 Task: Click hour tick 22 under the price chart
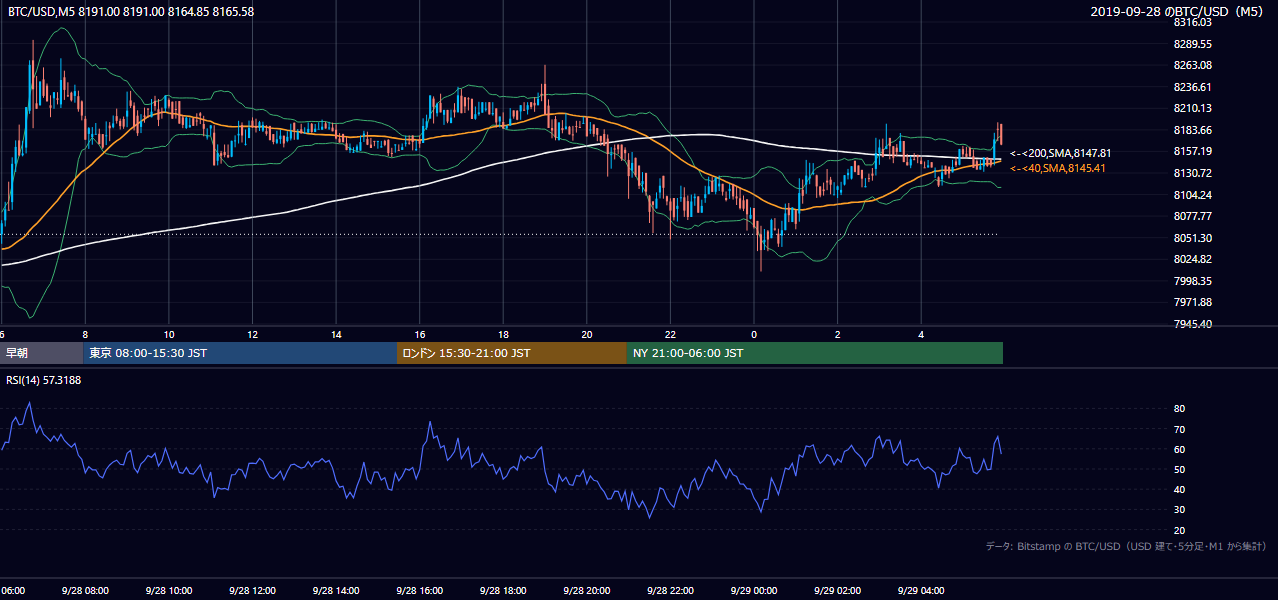pos(671,335)
